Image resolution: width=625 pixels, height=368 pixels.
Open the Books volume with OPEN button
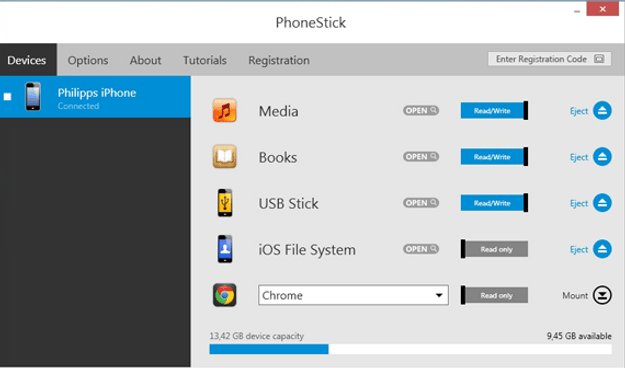[x=421, y=157]
